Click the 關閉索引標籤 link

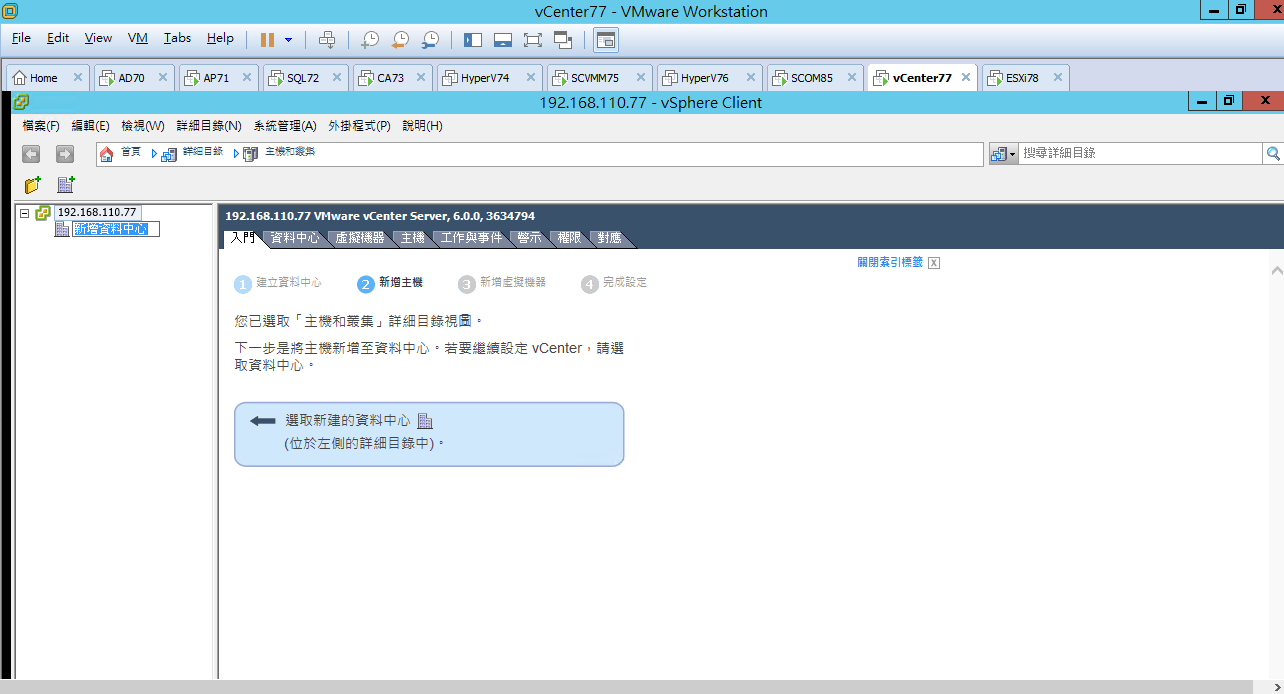pyautogui.click(x=890, y=262)
